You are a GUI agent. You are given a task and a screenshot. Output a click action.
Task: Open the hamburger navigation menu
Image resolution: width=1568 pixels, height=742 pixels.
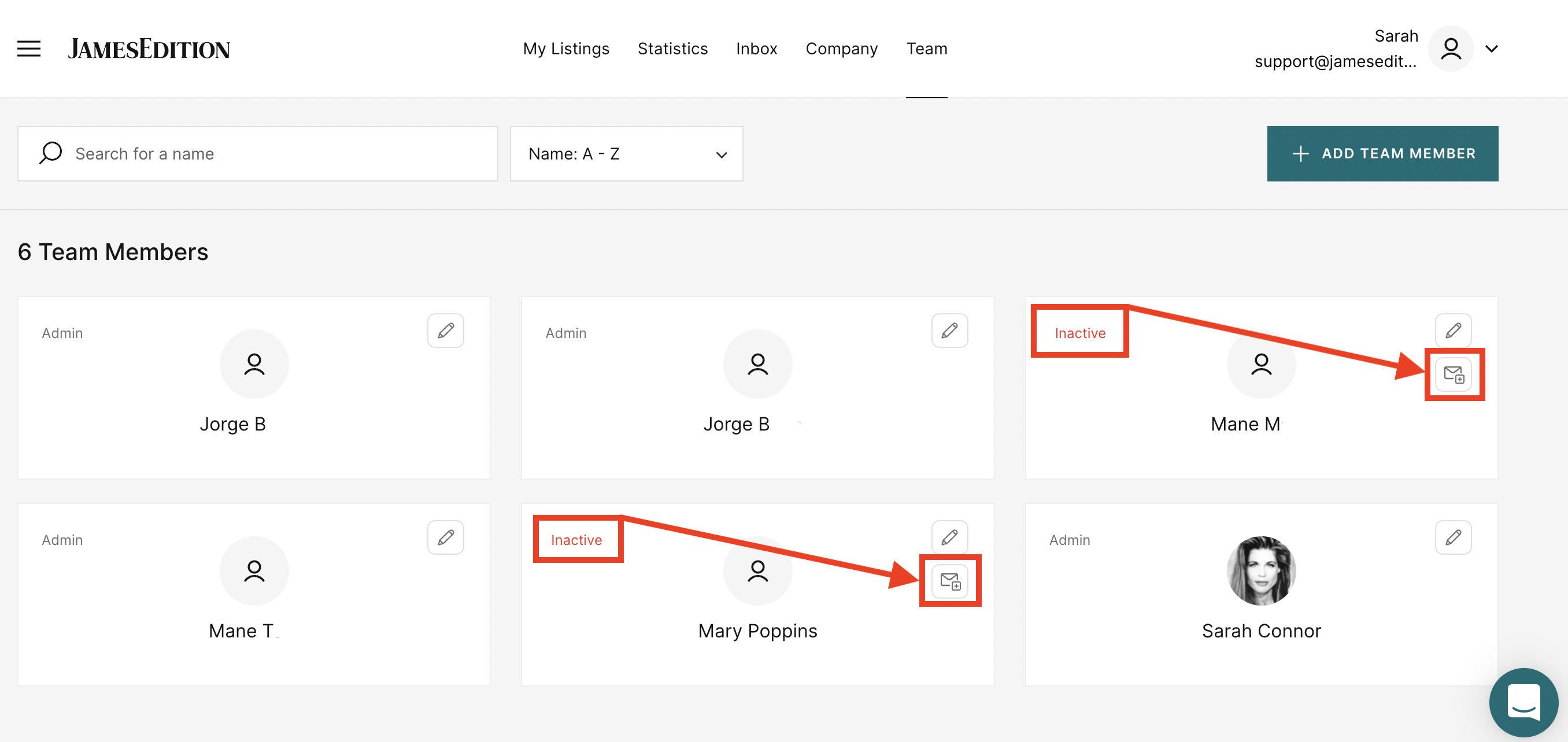[28, 49]
